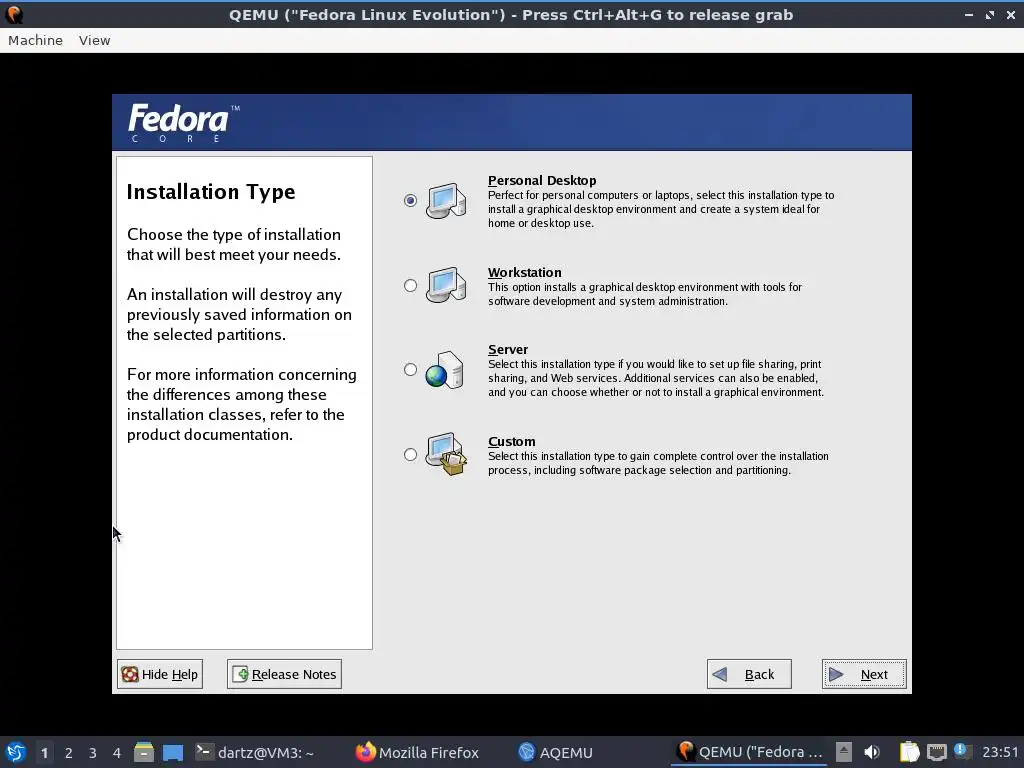
Task: Click the Custom package box icon
Action: click(446, 454)
